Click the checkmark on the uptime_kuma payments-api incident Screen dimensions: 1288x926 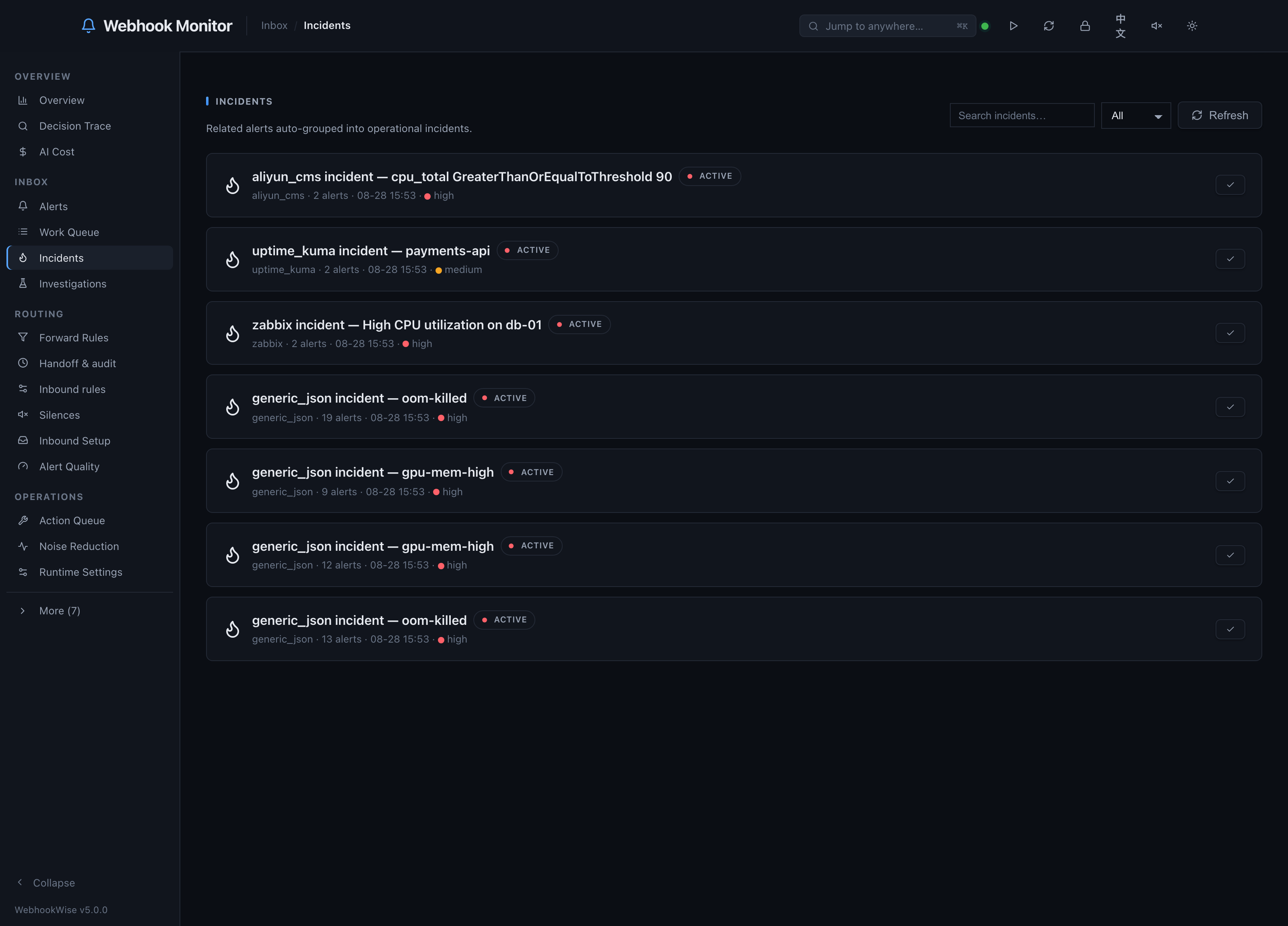[1230, 259]
